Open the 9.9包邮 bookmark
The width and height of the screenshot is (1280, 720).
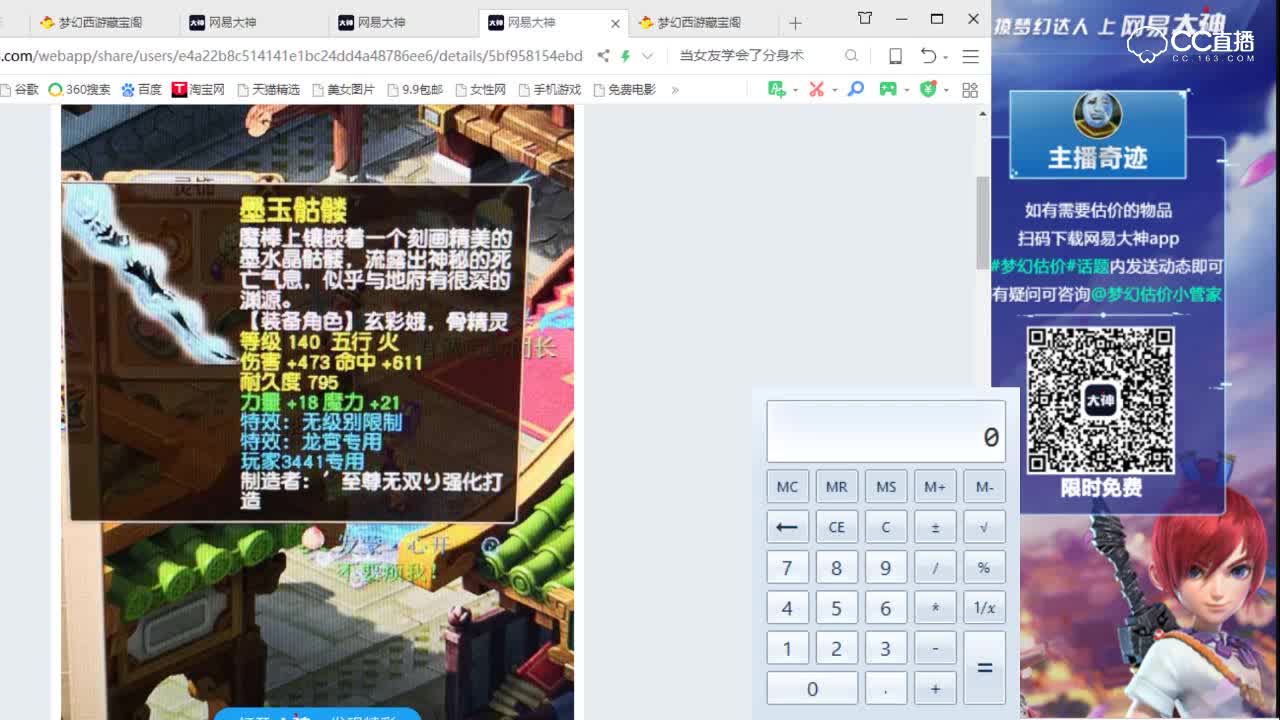coord(414,90)
